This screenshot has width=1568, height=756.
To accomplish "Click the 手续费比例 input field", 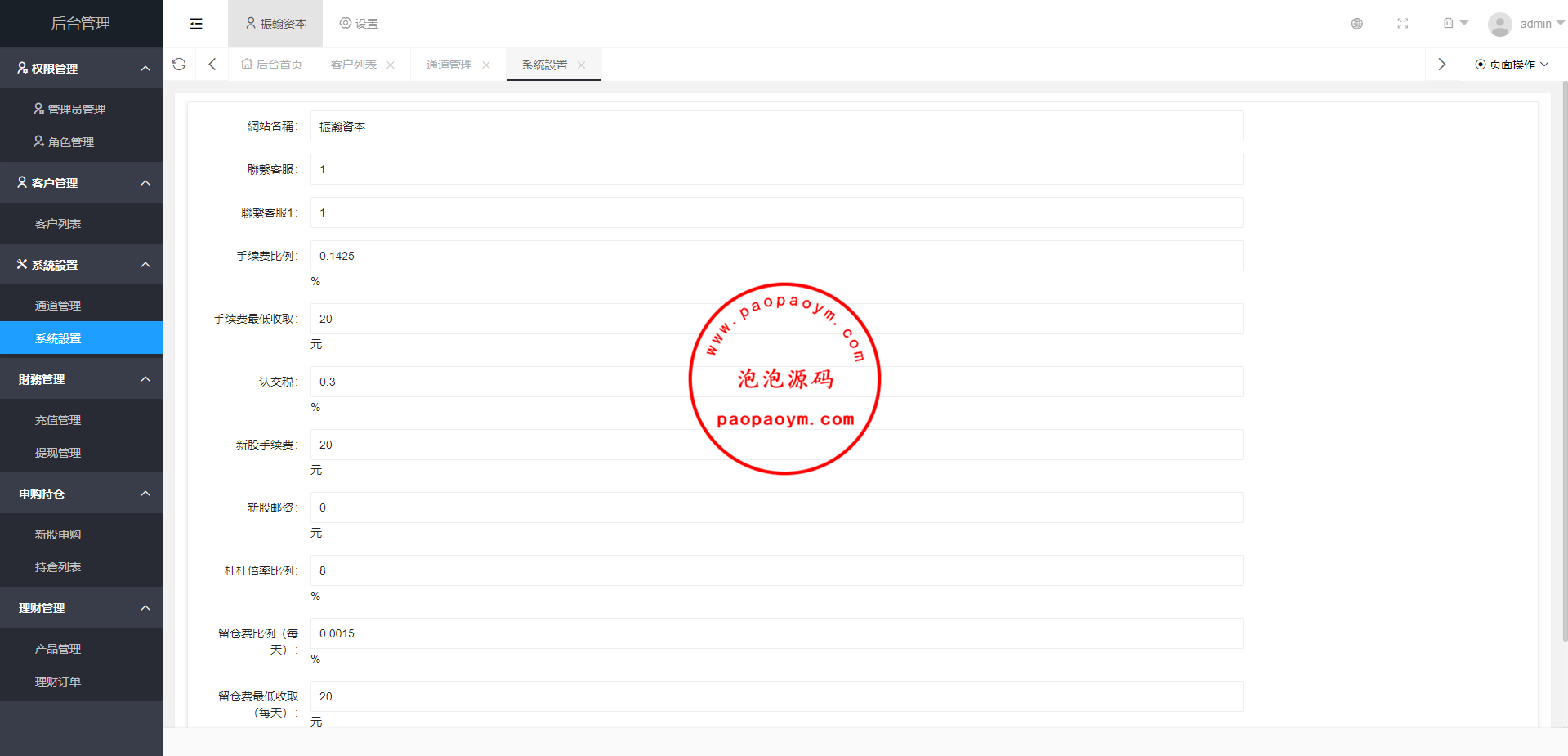I will [776, 256].
